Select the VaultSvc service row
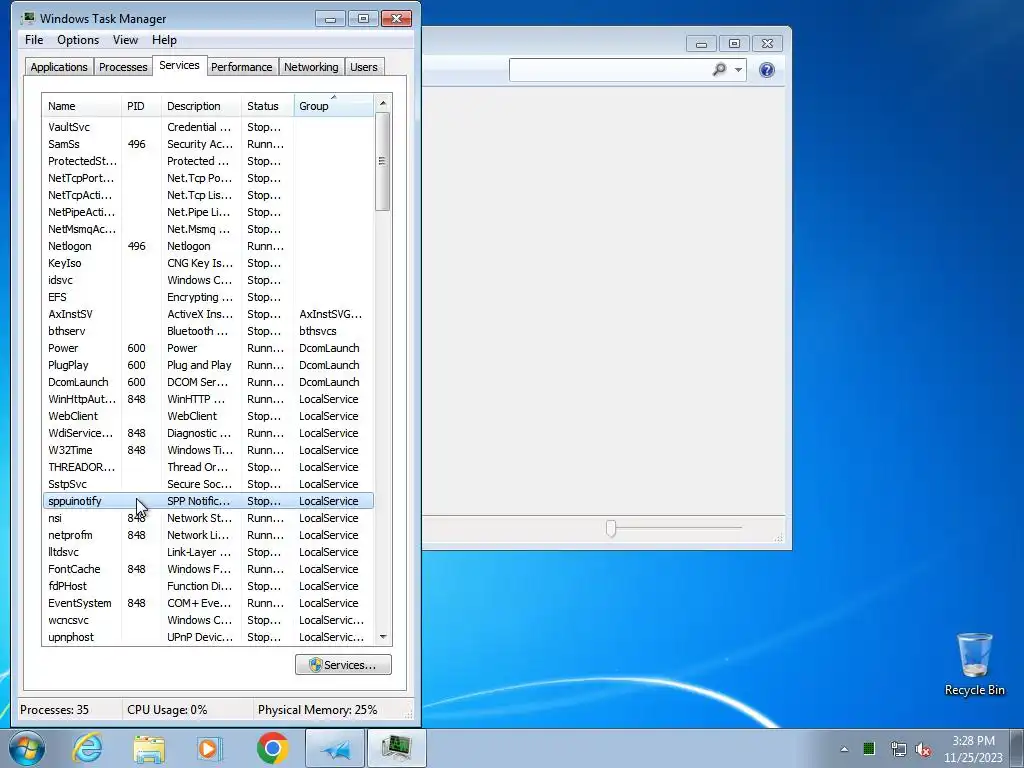Image resolution: width=1024 pixels, height=768 pixels. pos(208,127)
